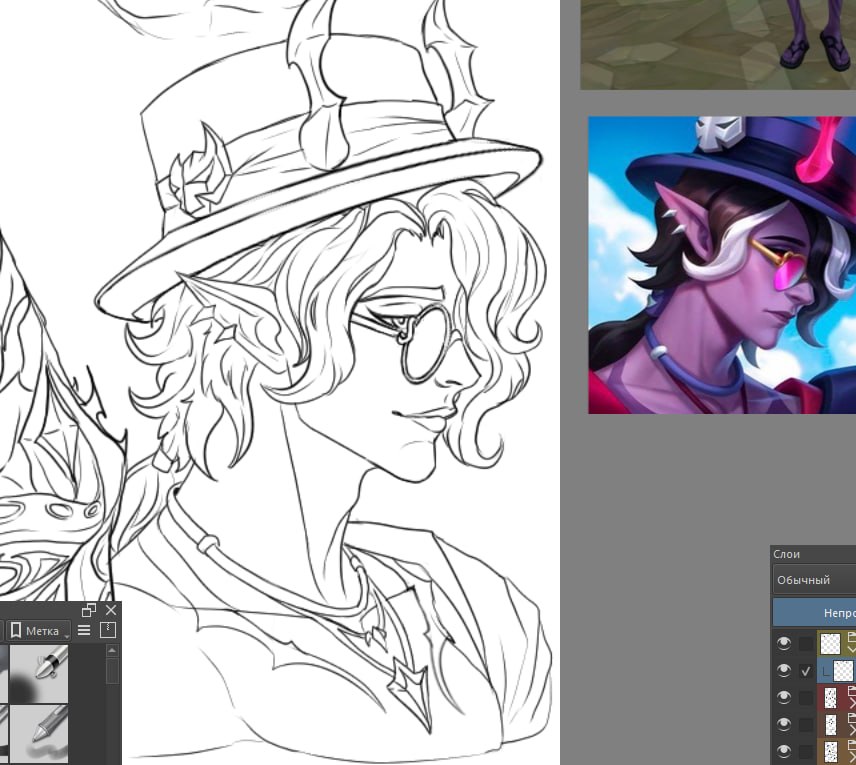Click the brush presets scrollbar handle
The image size is (856, 765).
pyautogui.click(x=112, y=671)
